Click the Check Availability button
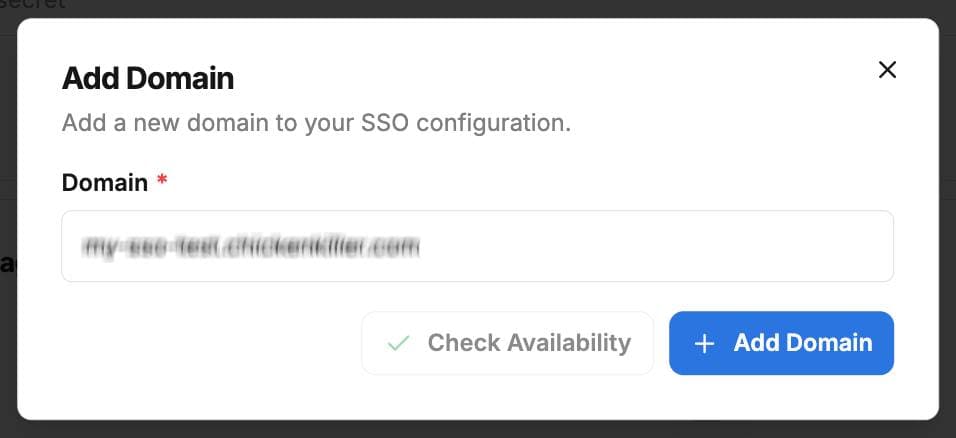 507,343
